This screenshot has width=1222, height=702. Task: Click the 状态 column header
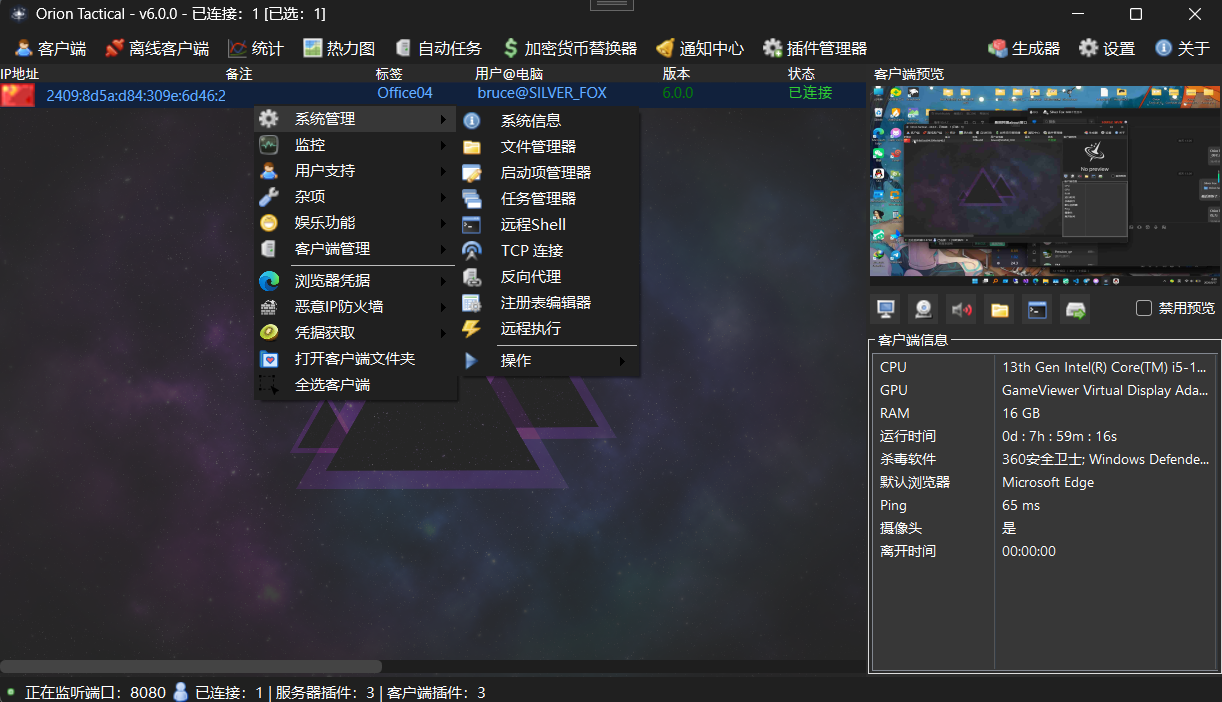801,74
